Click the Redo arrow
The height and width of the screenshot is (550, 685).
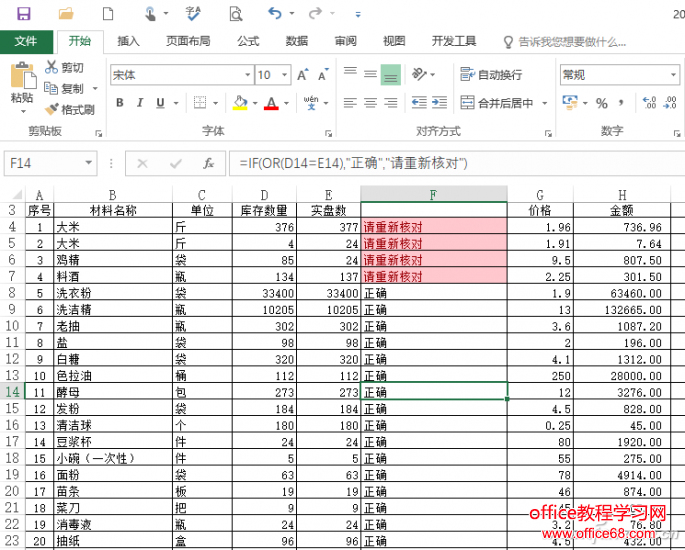[315, 13]
